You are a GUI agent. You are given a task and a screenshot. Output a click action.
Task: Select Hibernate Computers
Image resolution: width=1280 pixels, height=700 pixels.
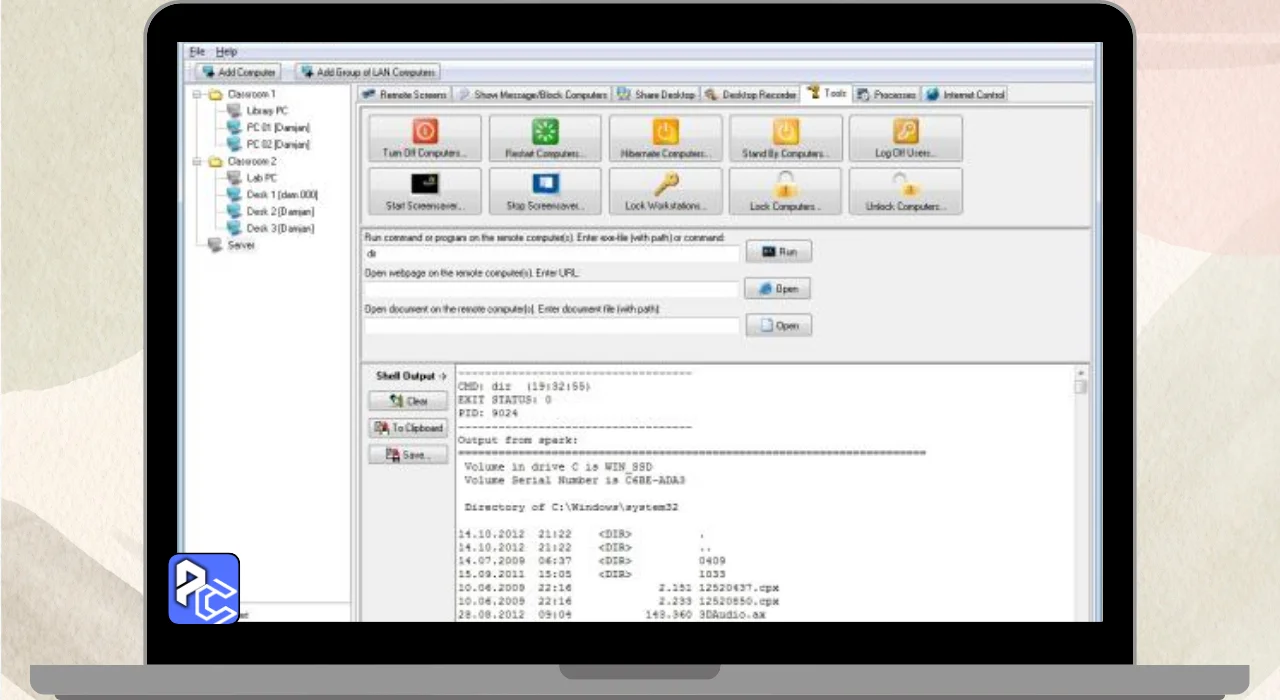point(665,138)
